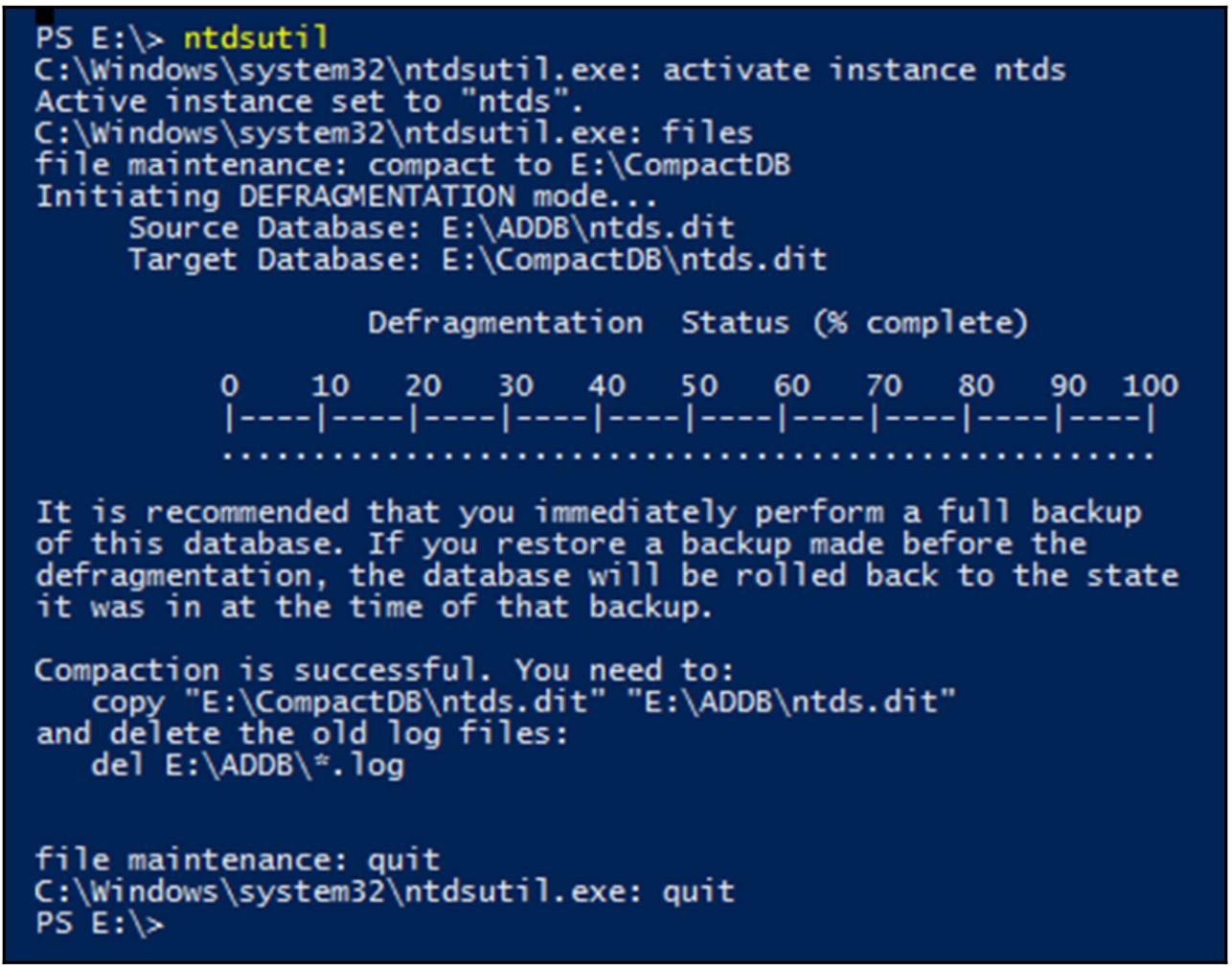1232x970 pixels.
Task: Click the Target Database path E:\CompactDB\ntds.dit
Action: coord(633,260)
